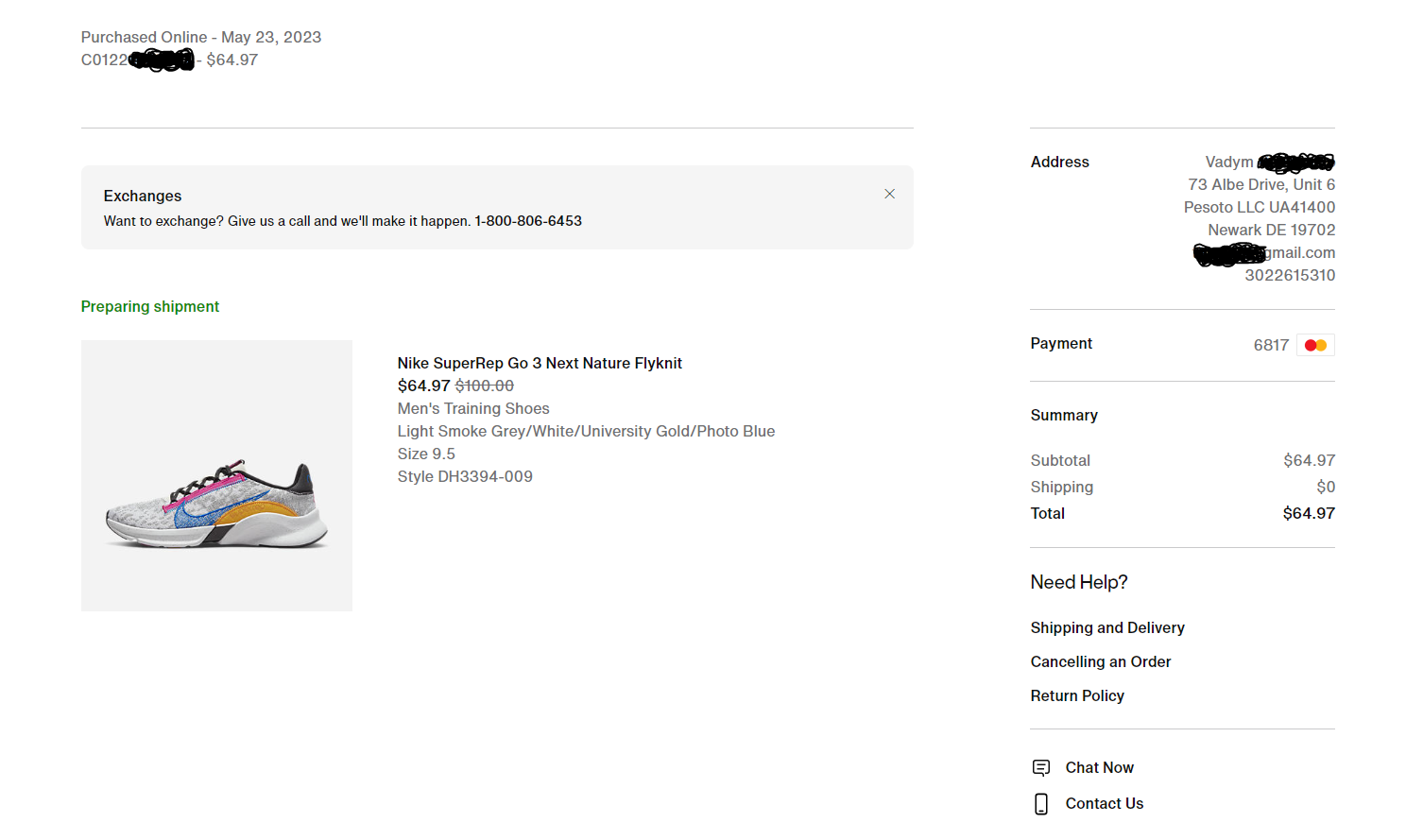Image resolution: width=1406 pixels, height=840 pixels.
Task: Dismiss the Exchanges banner with the X
Action: 889,194
